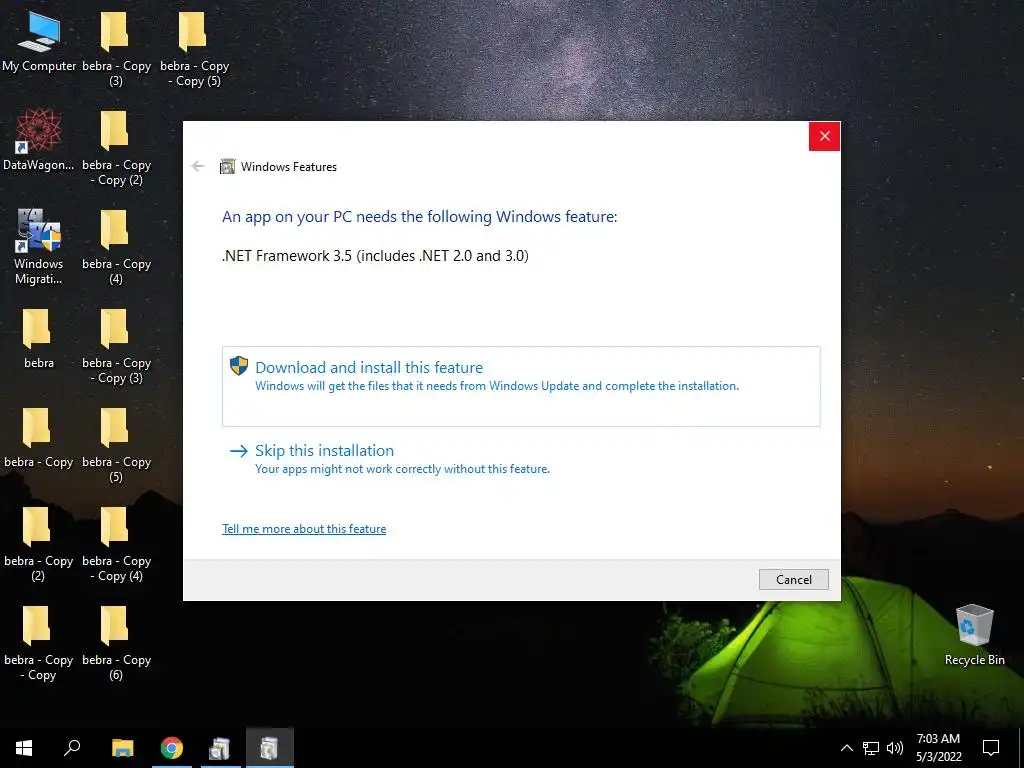Open the My Computer desktop icon
This screenshot has width=1024, height=768.
pyautogui.click(x=39, y=40)
